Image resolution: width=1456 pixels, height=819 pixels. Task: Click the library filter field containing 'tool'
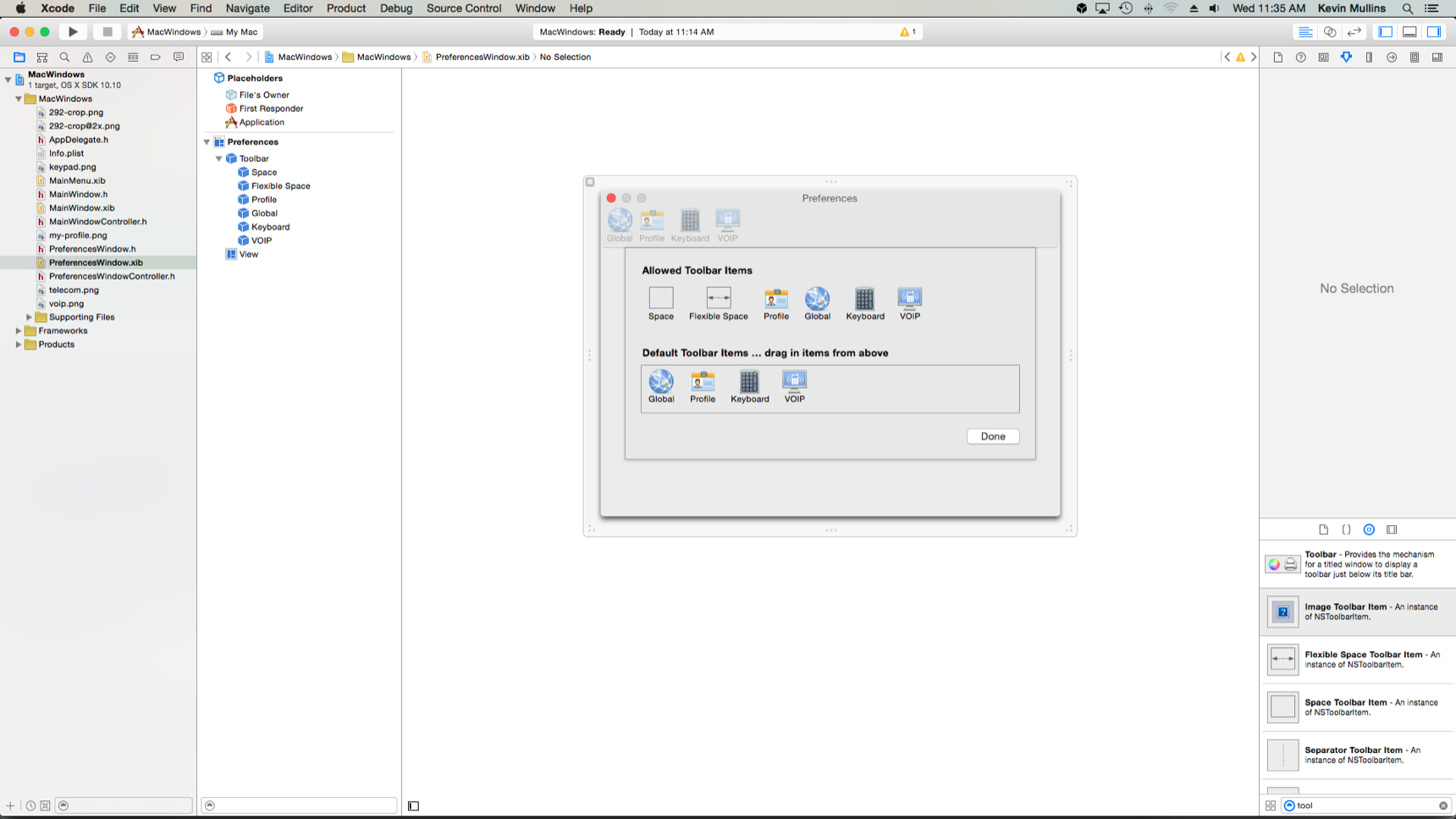point(1365,806)
